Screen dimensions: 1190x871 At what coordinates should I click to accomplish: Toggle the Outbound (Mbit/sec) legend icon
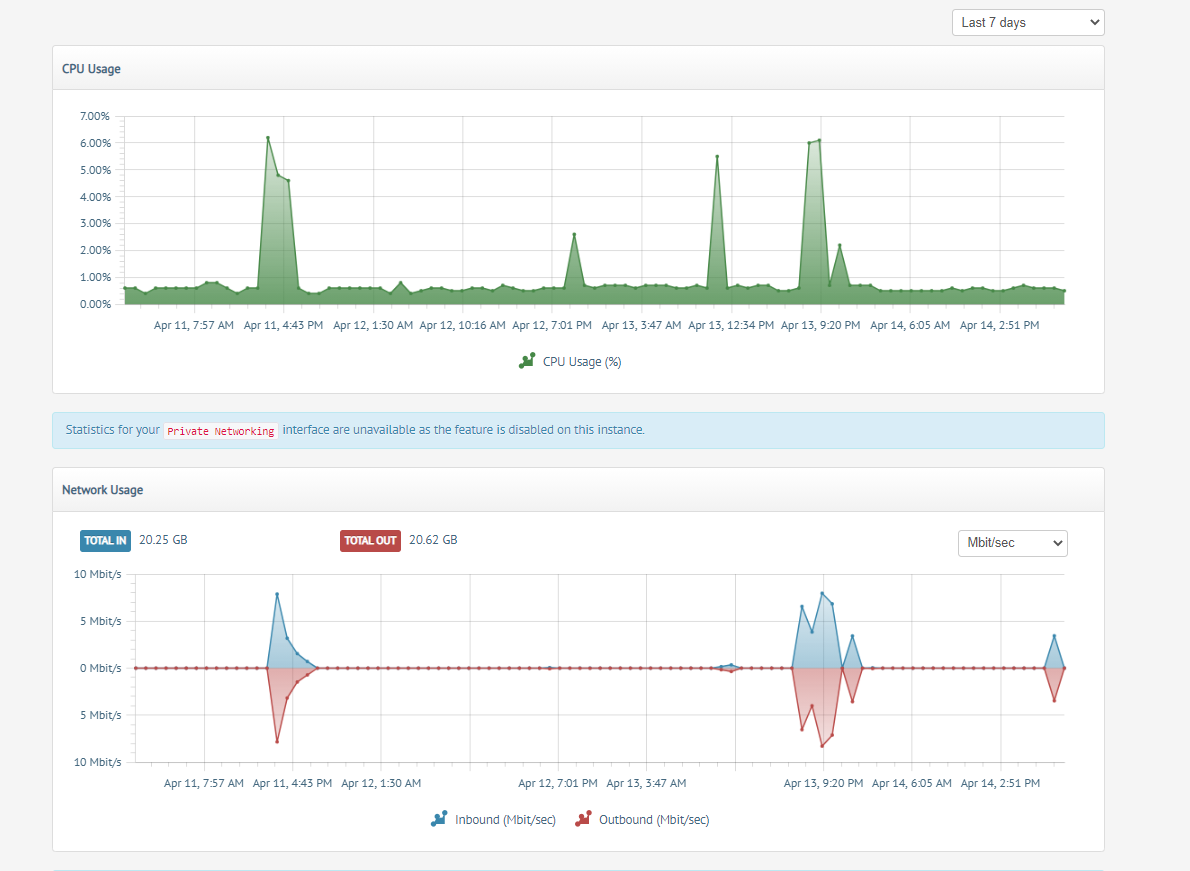pyautogui.click(x=583, y=819)
